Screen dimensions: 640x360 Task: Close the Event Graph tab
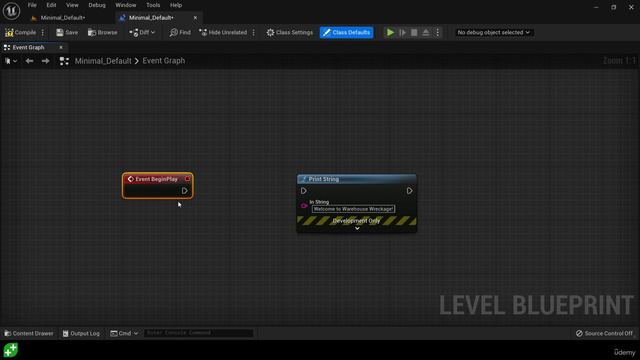coord(61,47)
